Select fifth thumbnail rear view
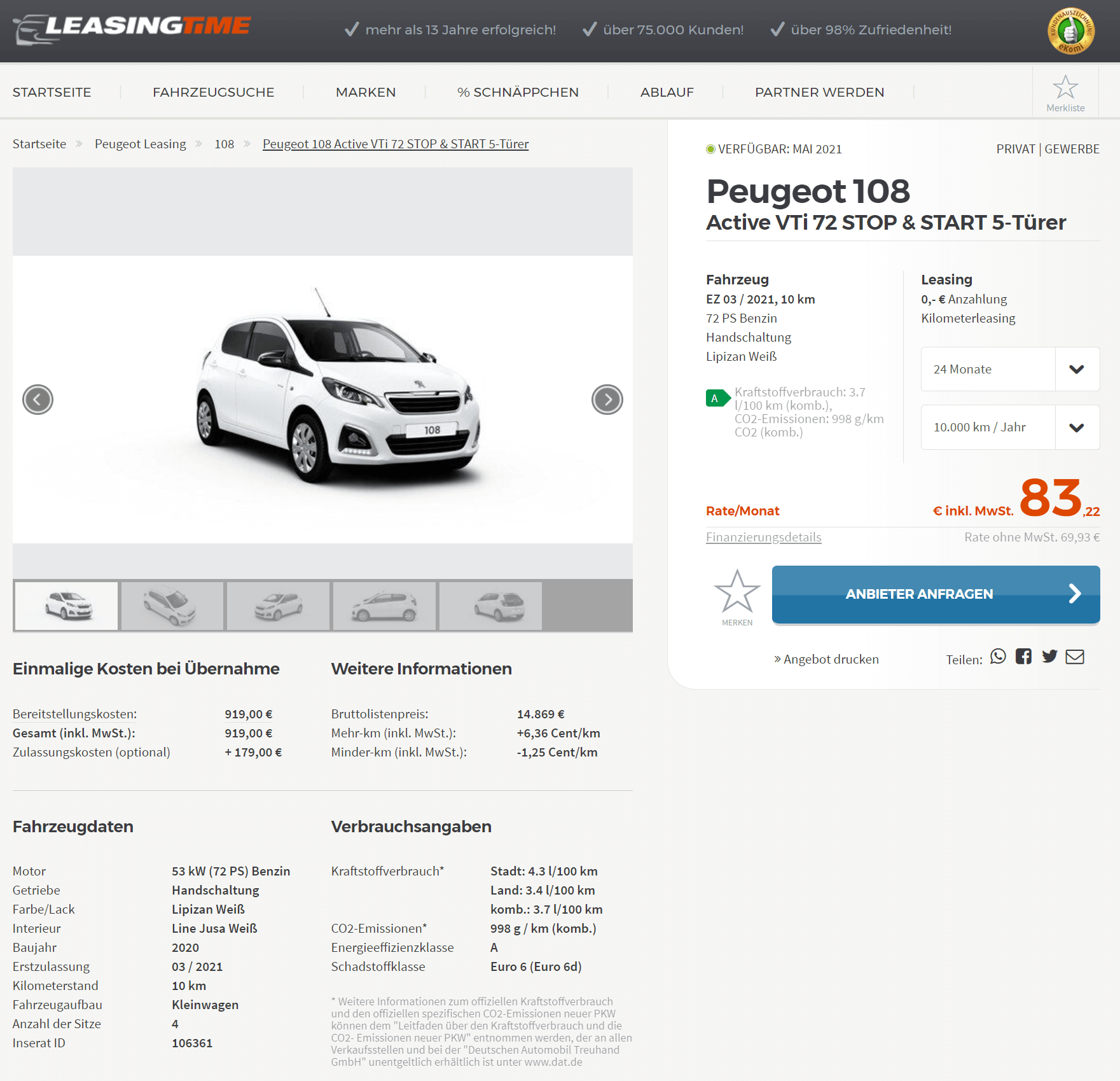The image size is (1120, 1081). tap(490, 606)
